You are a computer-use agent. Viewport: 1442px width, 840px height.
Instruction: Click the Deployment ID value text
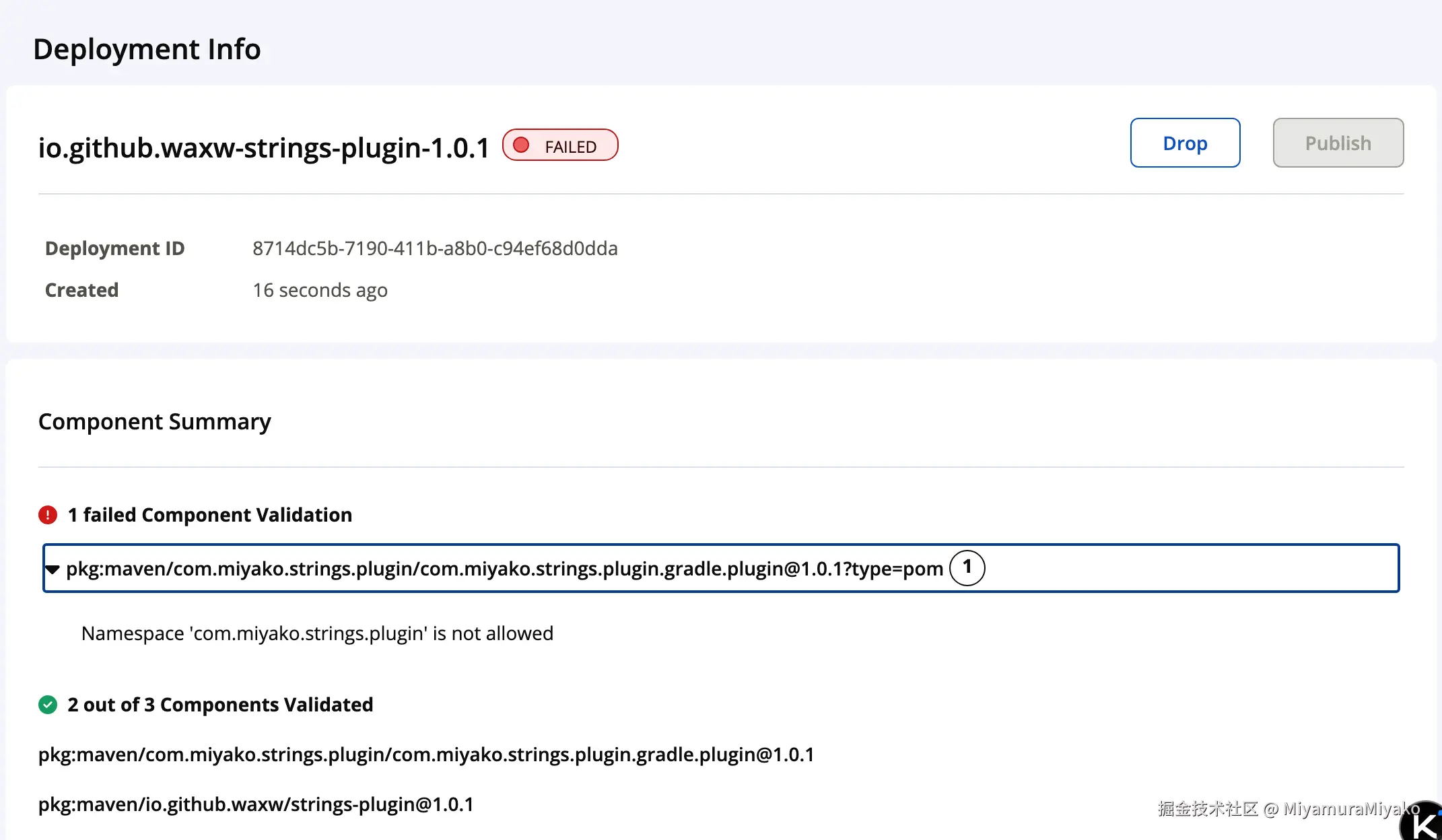435,248
